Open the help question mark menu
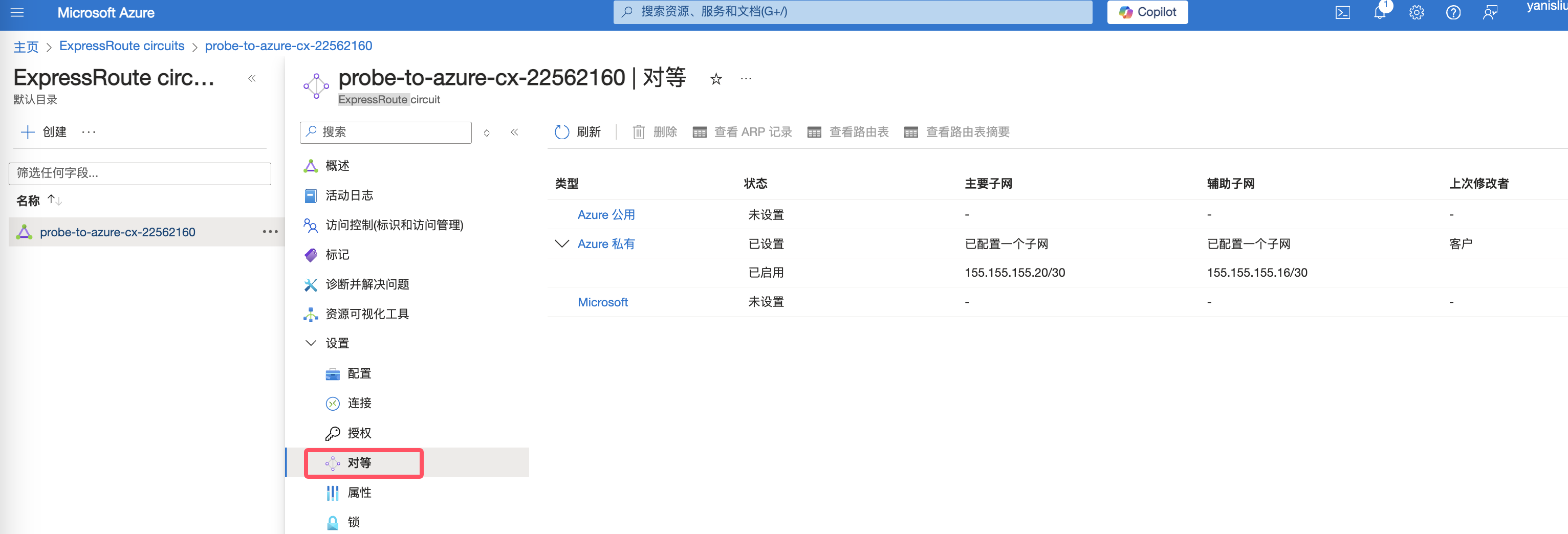 (x=1453, y=12)
